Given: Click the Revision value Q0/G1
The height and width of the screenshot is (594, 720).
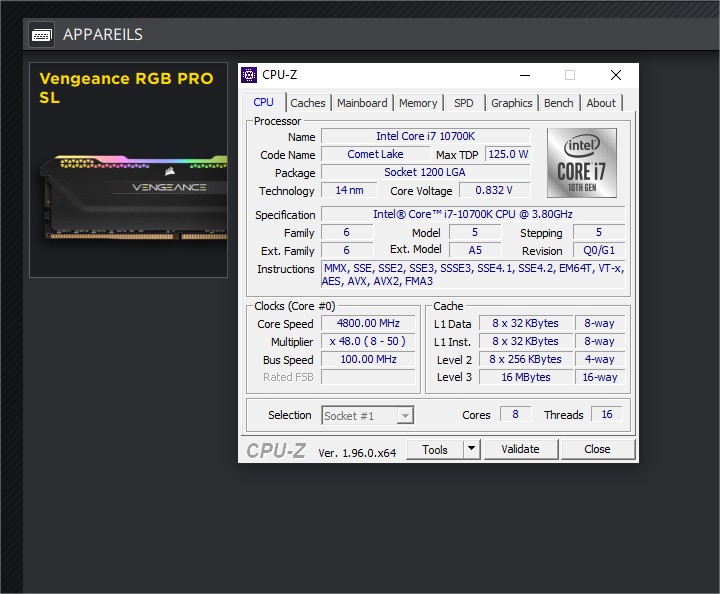Looking at the screenshot, I should pos(599,250).
